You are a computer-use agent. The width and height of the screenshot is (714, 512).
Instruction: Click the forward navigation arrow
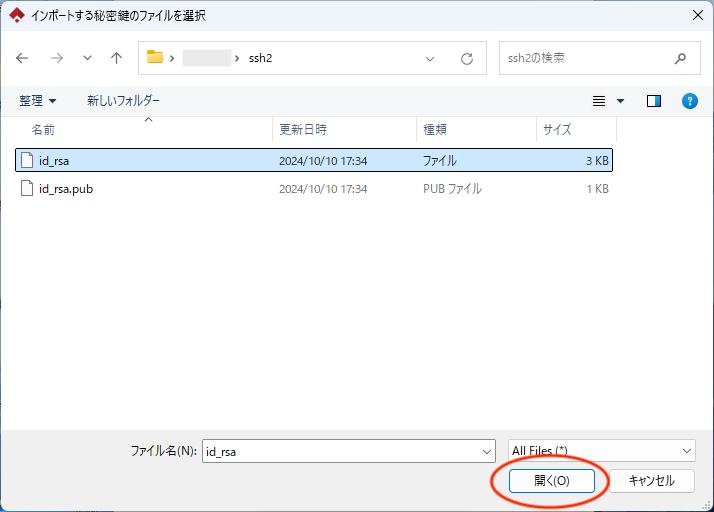coord(56,58)
